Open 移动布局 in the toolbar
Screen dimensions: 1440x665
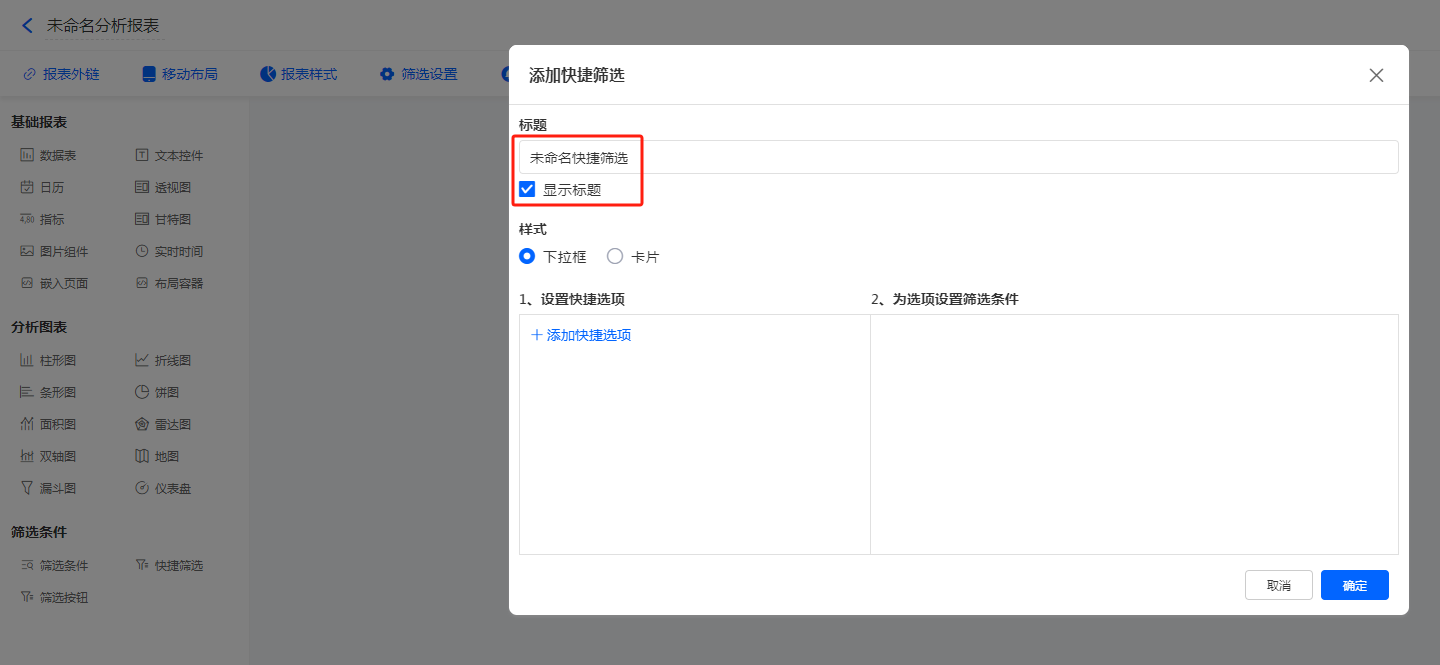(179, 74)
